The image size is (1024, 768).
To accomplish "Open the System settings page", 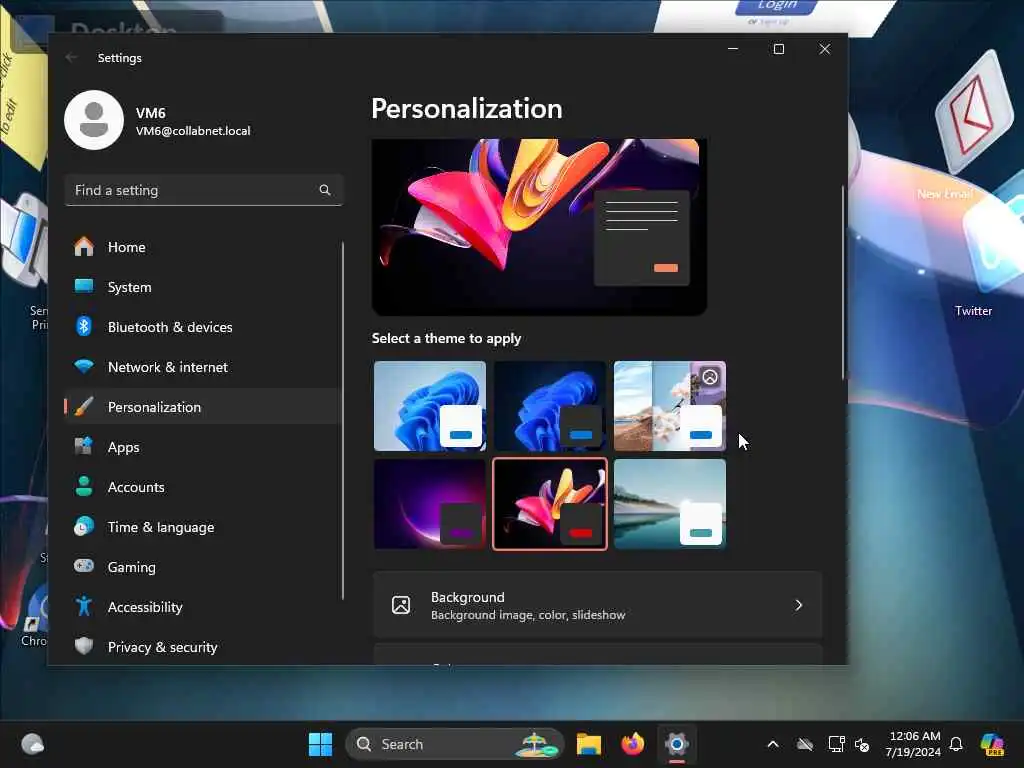I will (202, 287).
